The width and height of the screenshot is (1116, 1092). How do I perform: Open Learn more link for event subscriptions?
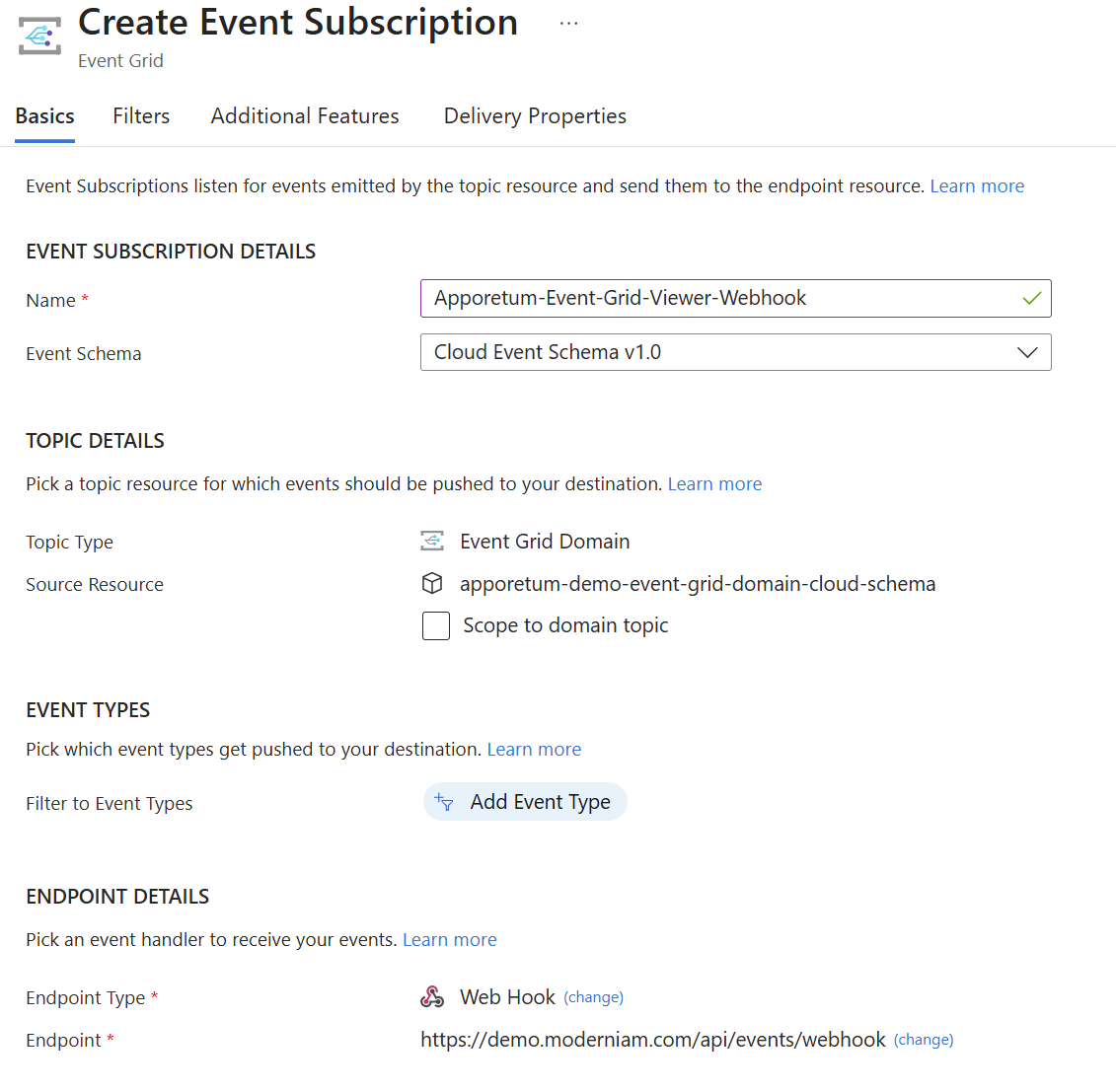coord(977,186)
